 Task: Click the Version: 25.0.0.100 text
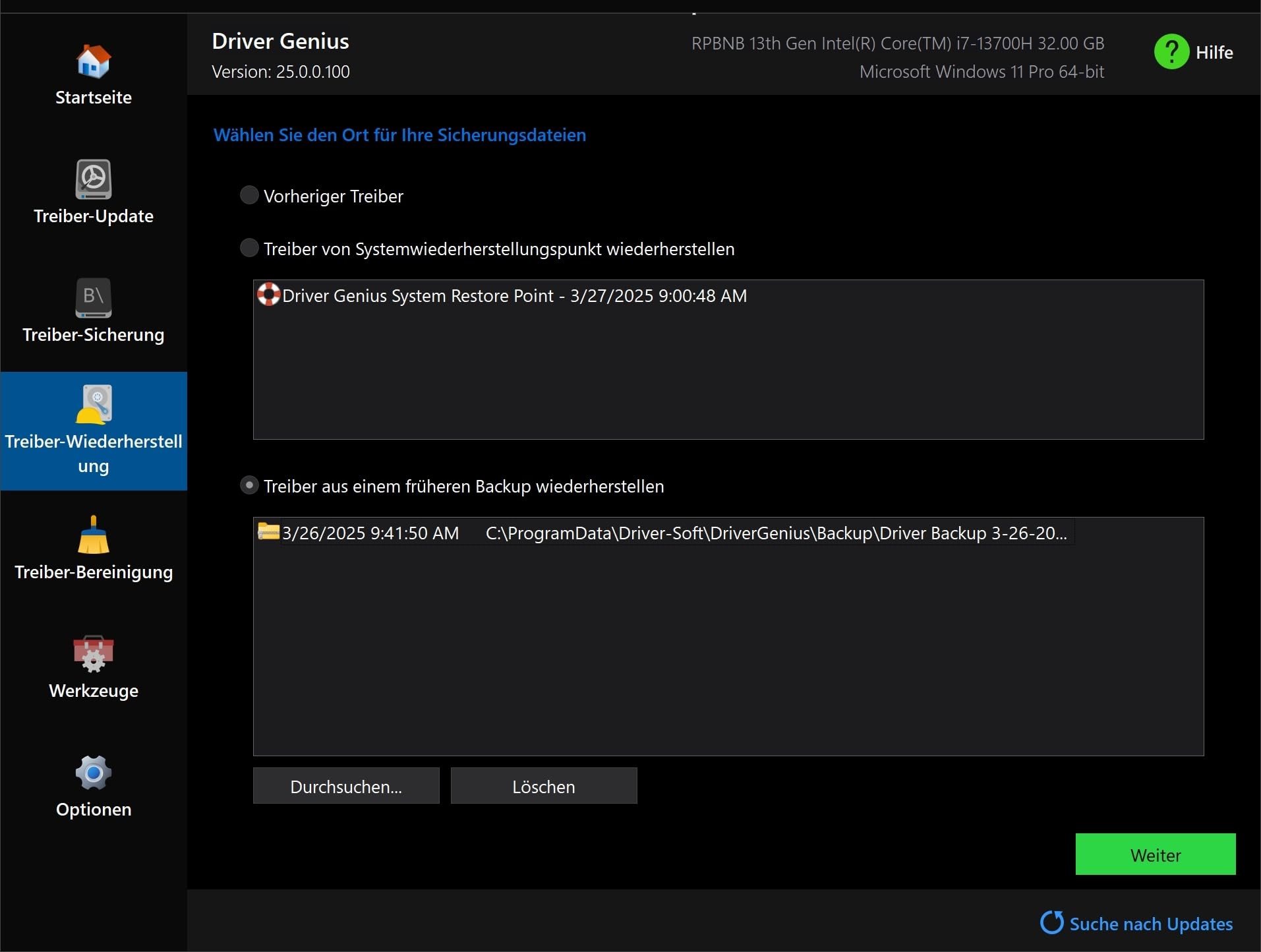pyautogui.click(x=281, y=72)
